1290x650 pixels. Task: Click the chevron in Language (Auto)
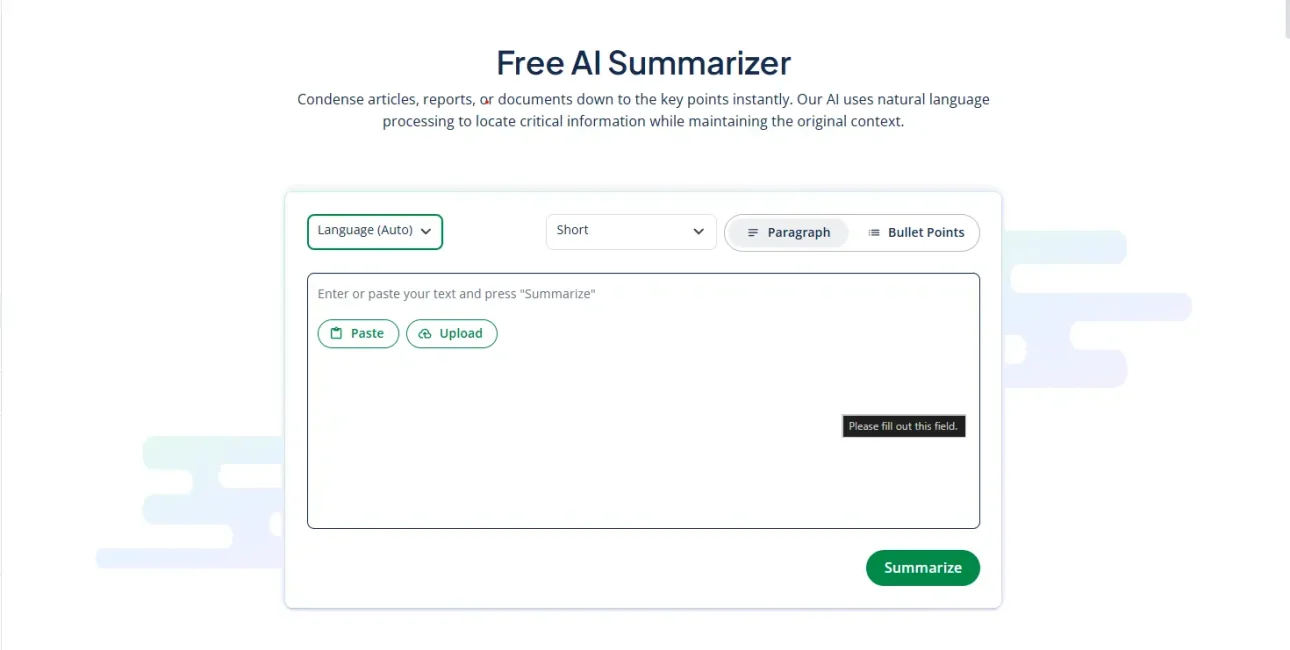click(426, 231)
